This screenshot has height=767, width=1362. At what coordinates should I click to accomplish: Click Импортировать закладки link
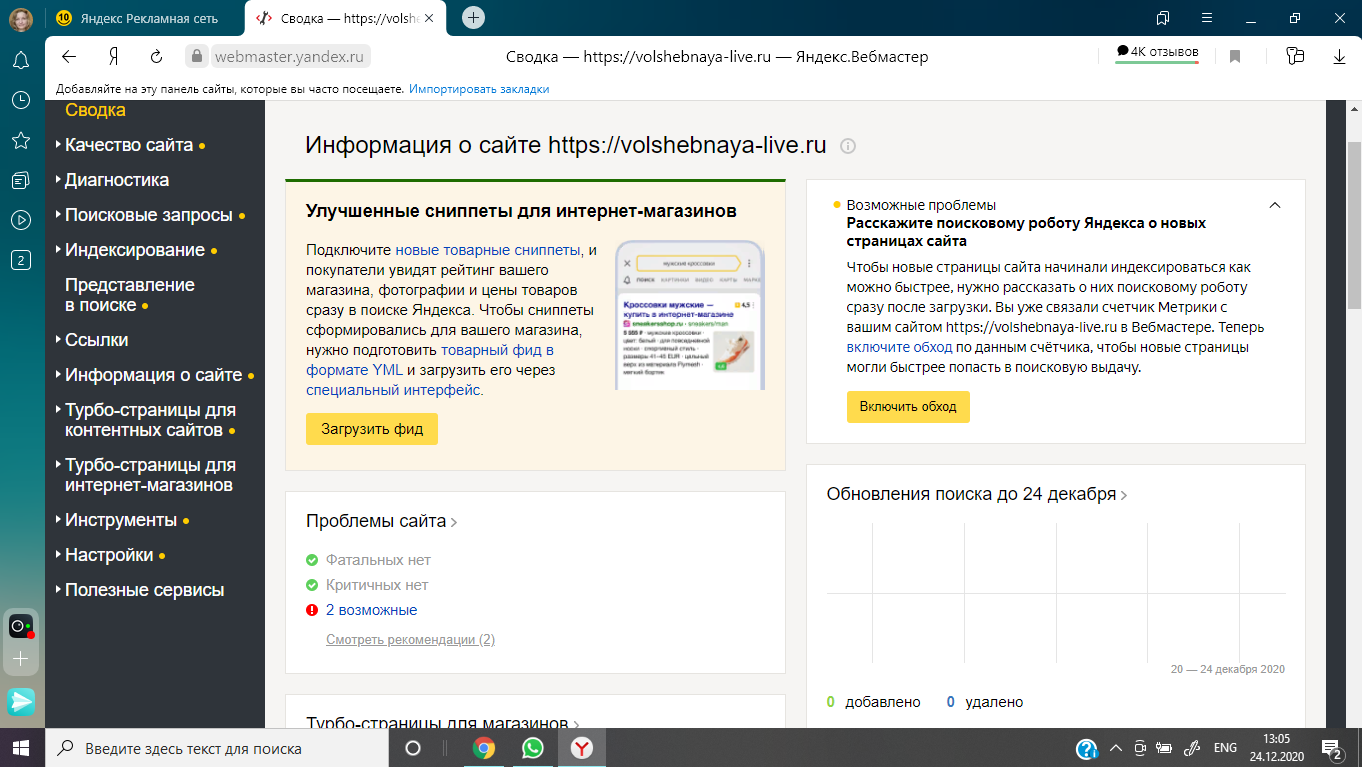[479, 89]
